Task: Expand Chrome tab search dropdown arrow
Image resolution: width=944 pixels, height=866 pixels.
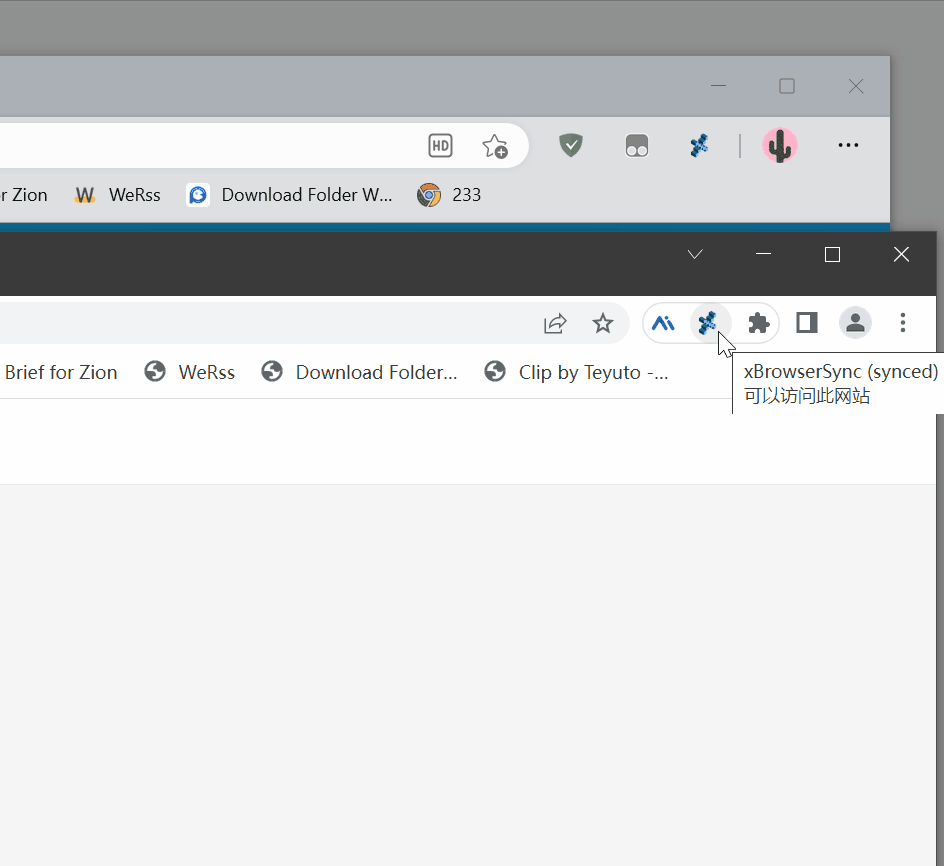Action: pyautogui.click(x=695, y=254)
